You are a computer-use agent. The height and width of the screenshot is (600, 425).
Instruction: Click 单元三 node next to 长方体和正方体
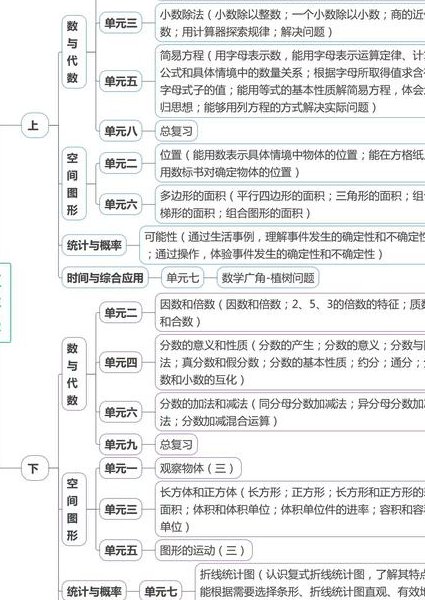pos(120,509)
